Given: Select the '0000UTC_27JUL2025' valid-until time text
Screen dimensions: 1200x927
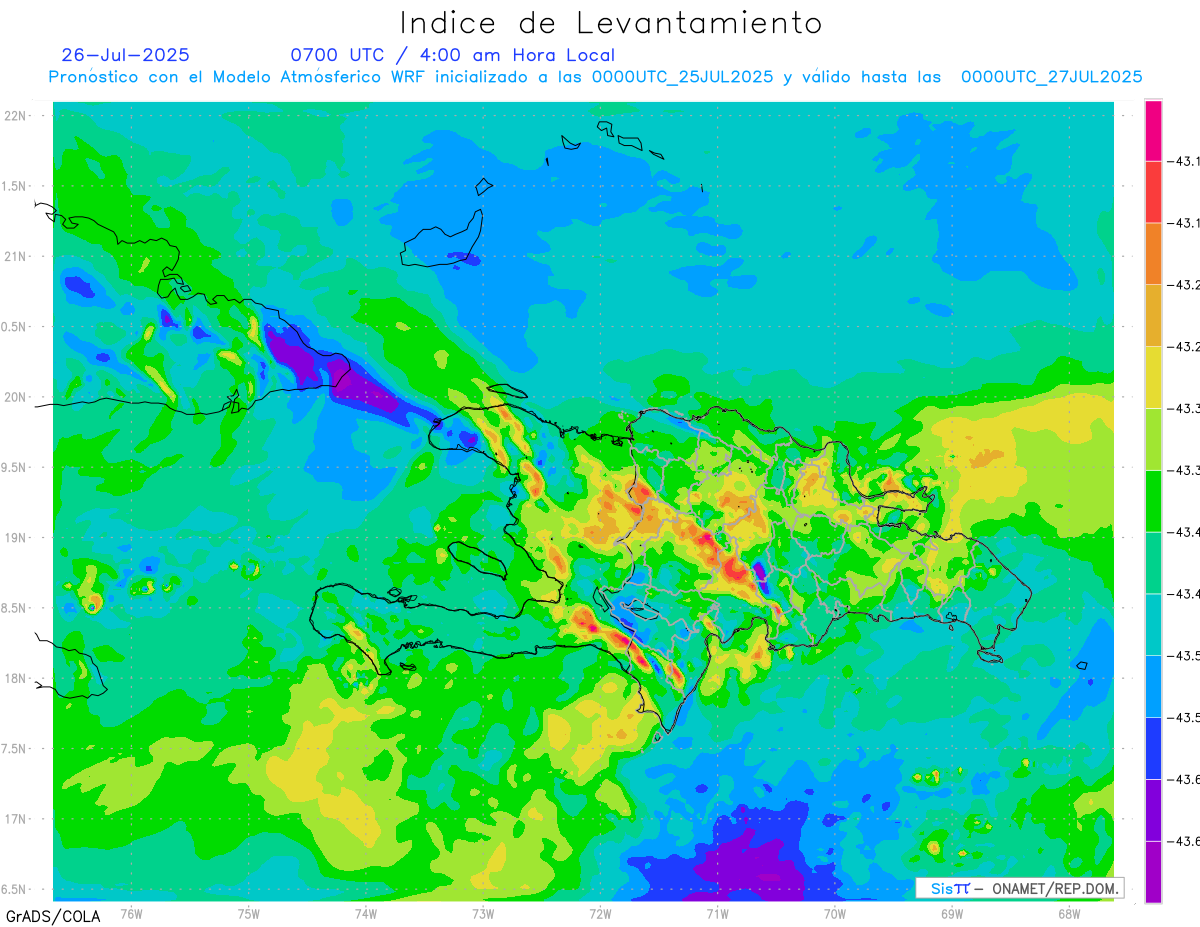Looking at the screenshot, I should (1051, 77).
